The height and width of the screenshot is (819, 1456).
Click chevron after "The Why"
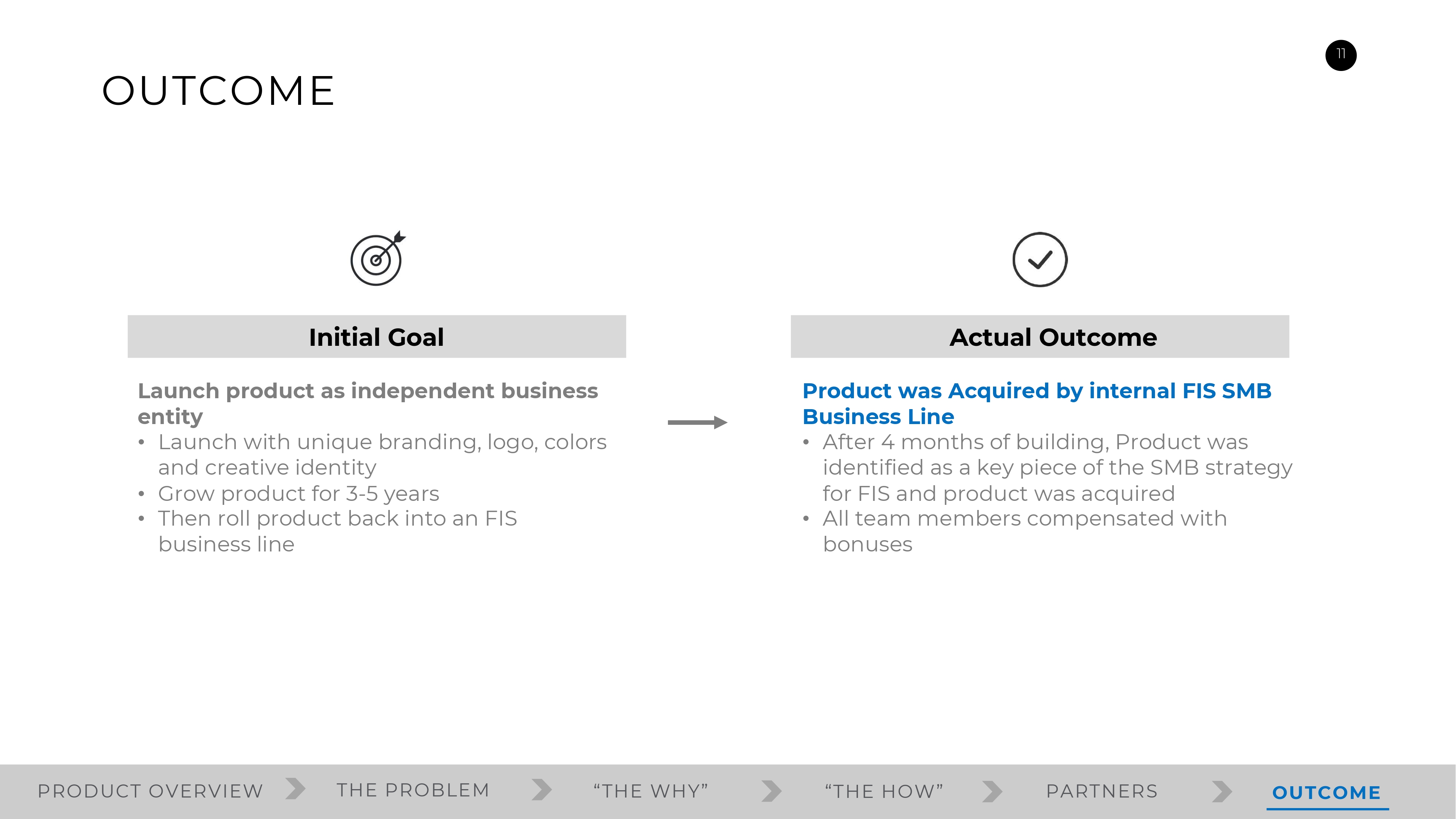(771, 791)
